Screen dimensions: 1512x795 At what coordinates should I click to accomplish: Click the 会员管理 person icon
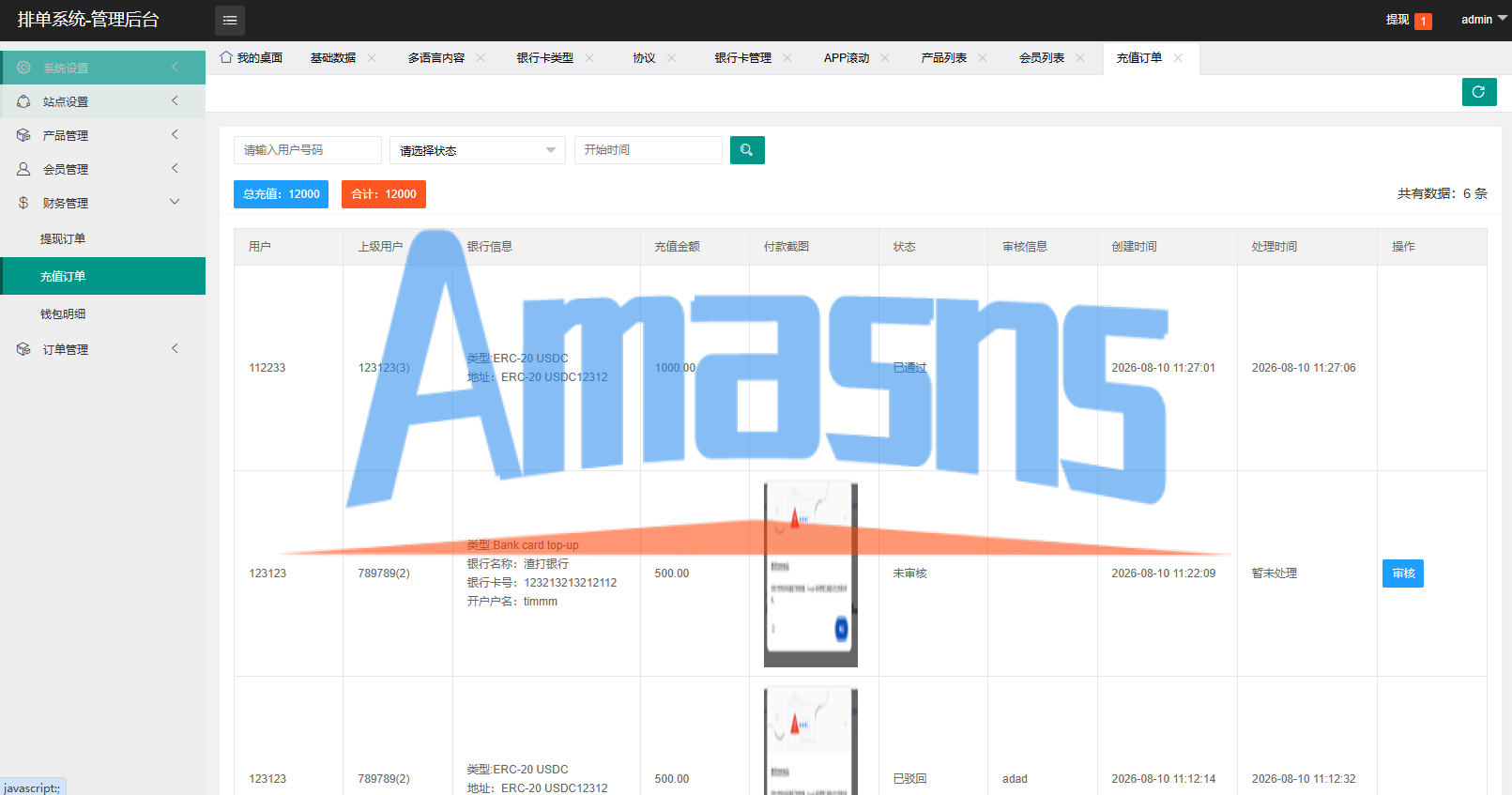(23, 169)
